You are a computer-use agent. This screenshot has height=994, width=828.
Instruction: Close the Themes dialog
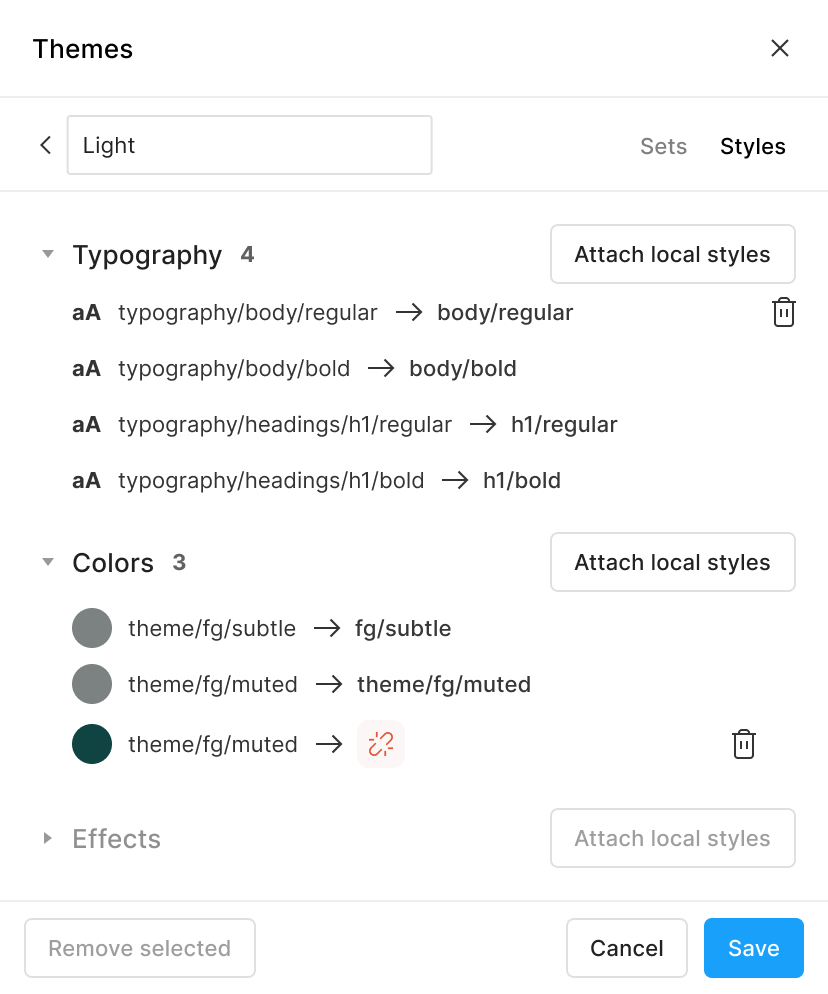click(780, 48)
